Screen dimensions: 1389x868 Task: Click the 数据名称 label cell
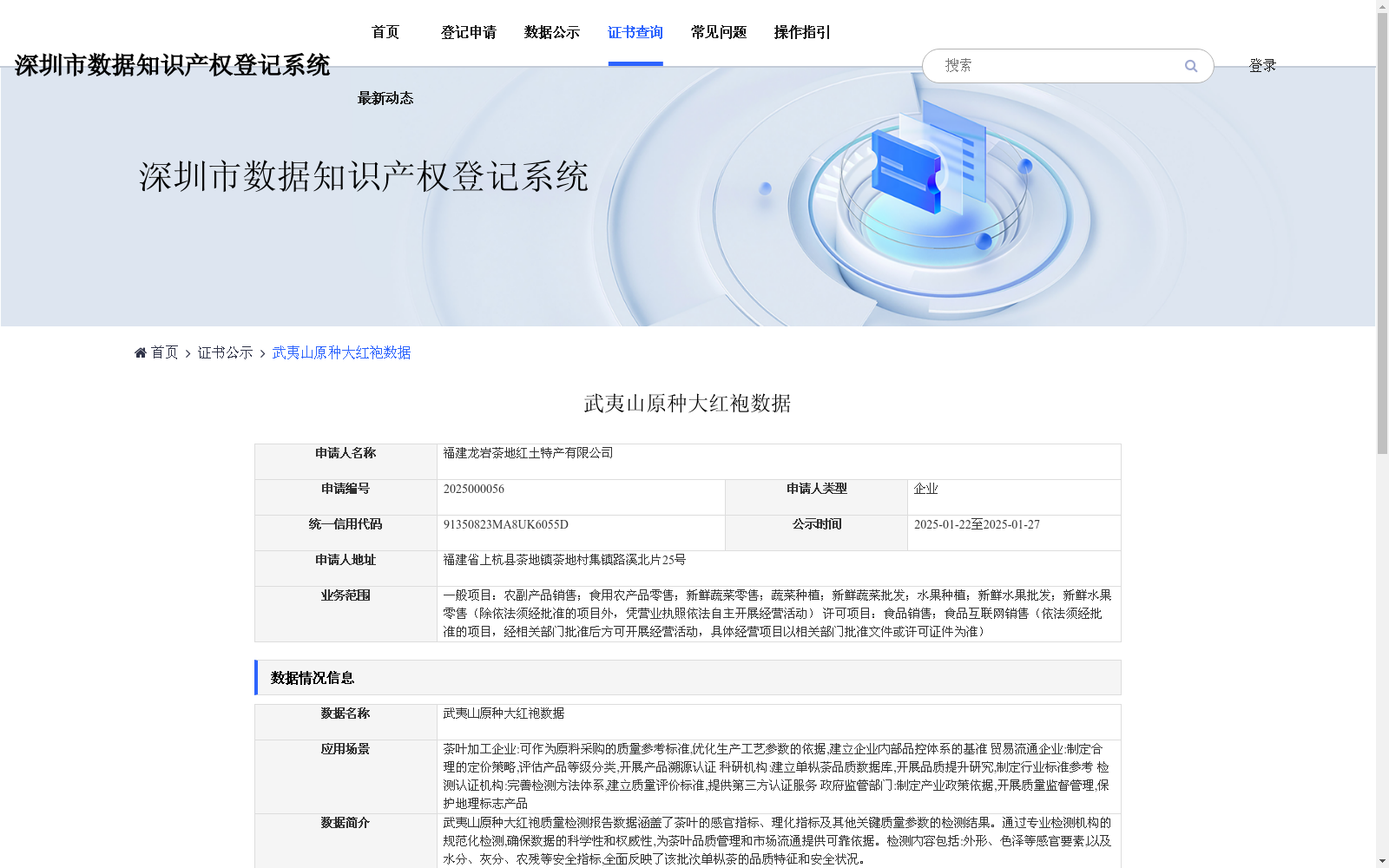[346, 722]
